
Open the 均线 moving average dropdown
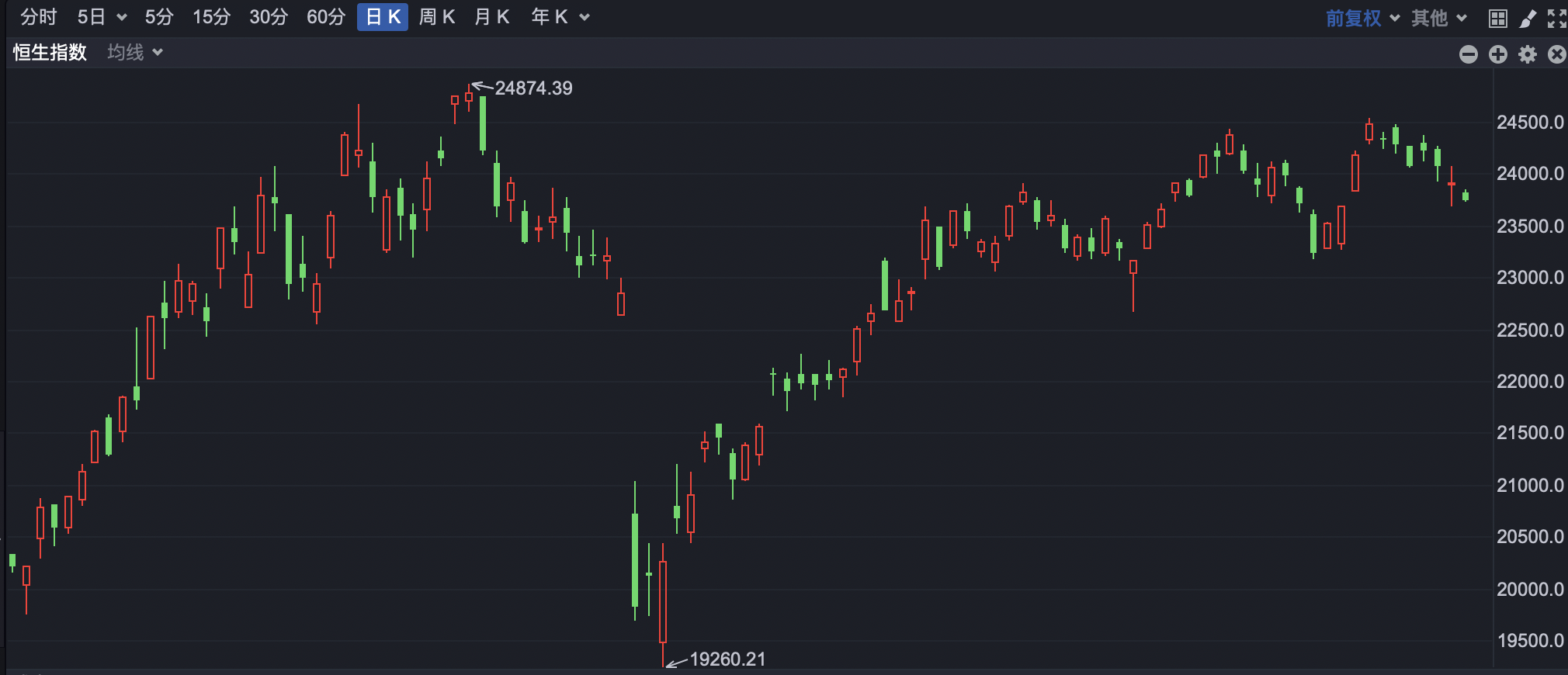tap(134, 52)
